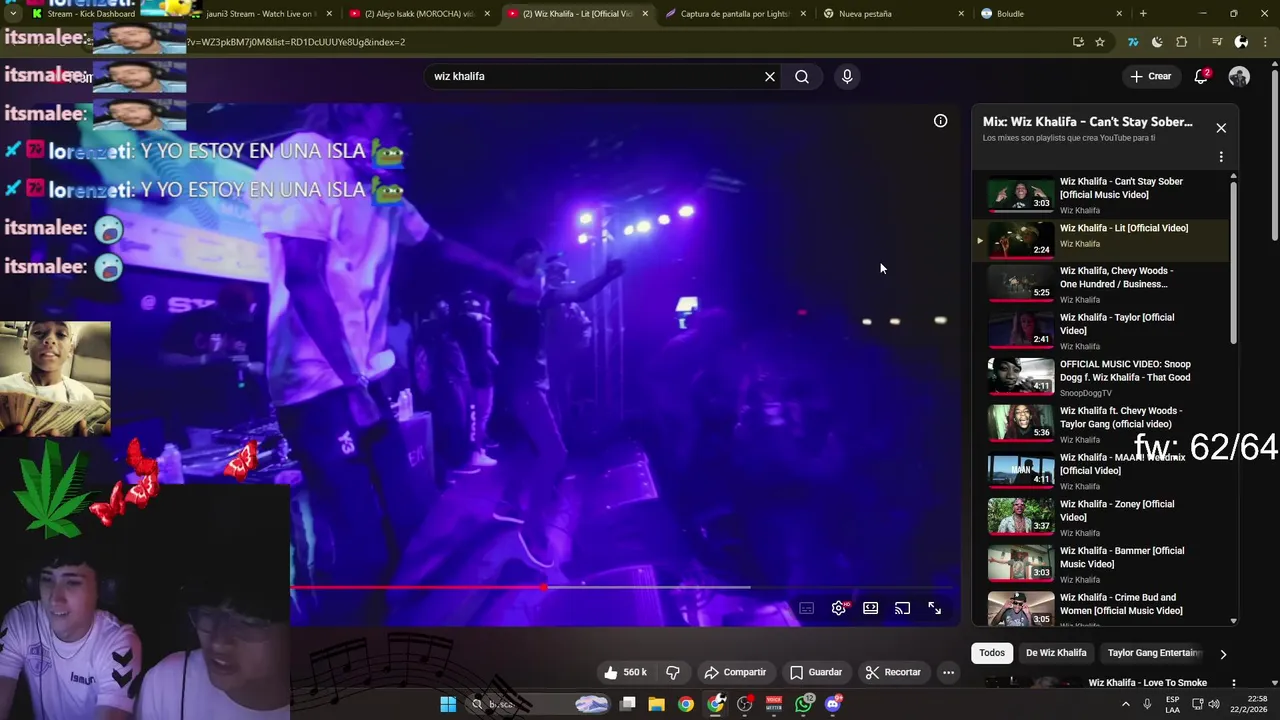Screen dimensions: 1280x720
Task: Switch to the jauni3 Stream tab
Action: point(262,14)
